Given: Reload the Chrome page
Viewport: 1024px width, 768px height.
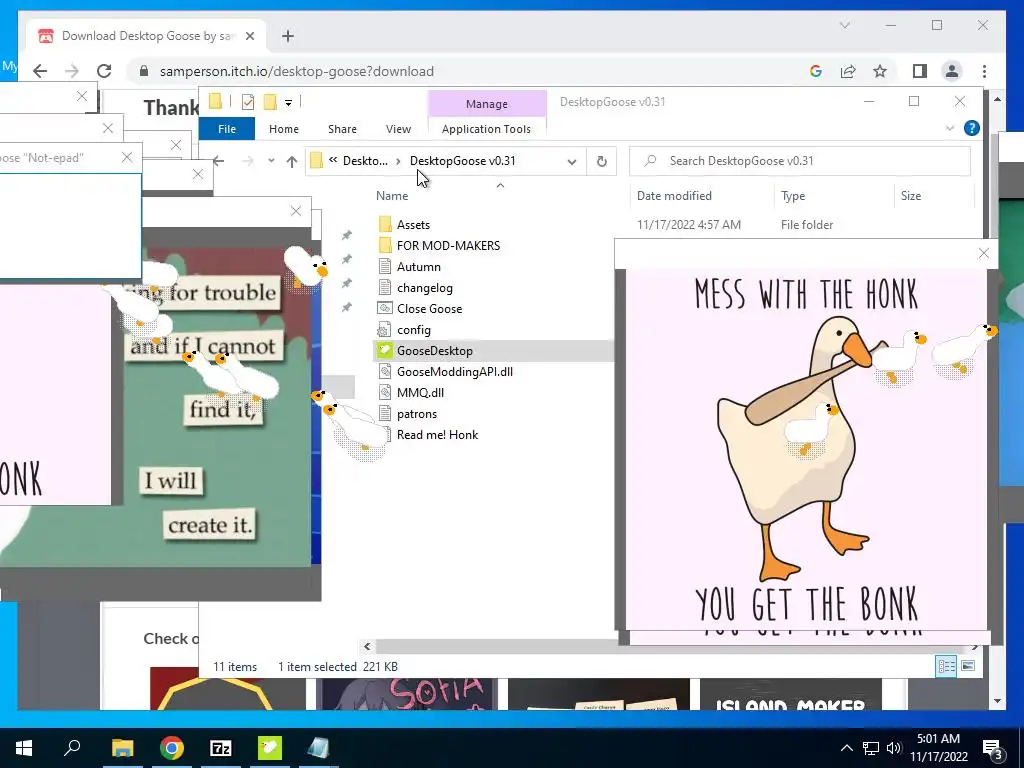Looking at the screenshot, I should click(104, 71).
